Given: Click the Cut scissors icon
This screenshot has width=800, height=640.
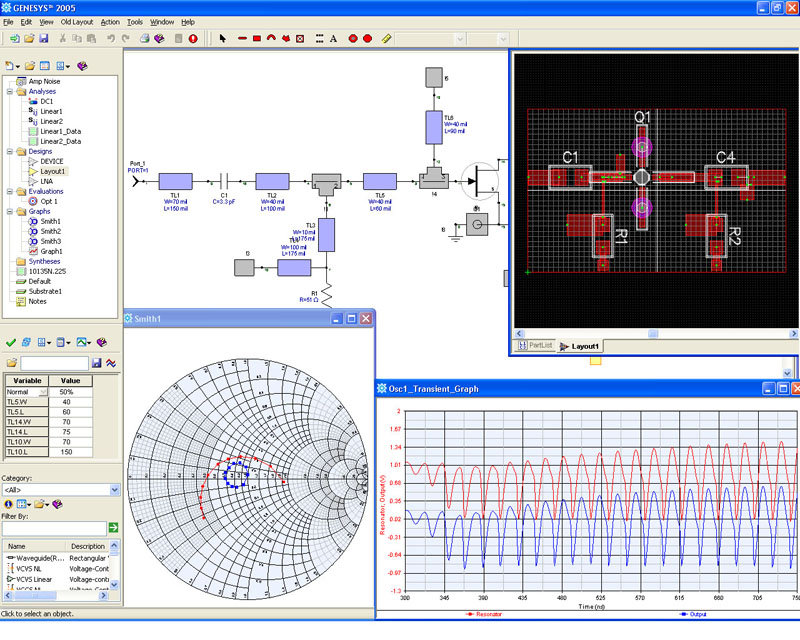Looking at the screenshot, I should coord(63,38).
